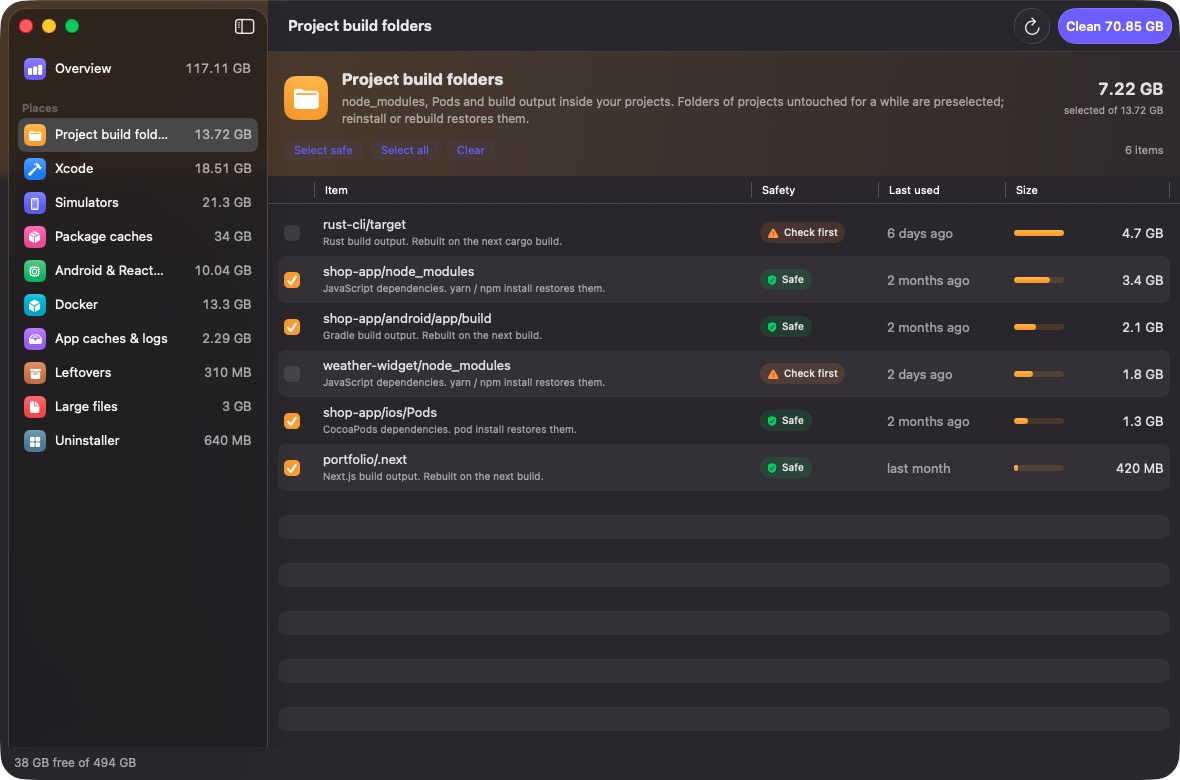Viewport: 1180px width, 780px height.
Task: Click the Select safe button
Action: (323, 150)
